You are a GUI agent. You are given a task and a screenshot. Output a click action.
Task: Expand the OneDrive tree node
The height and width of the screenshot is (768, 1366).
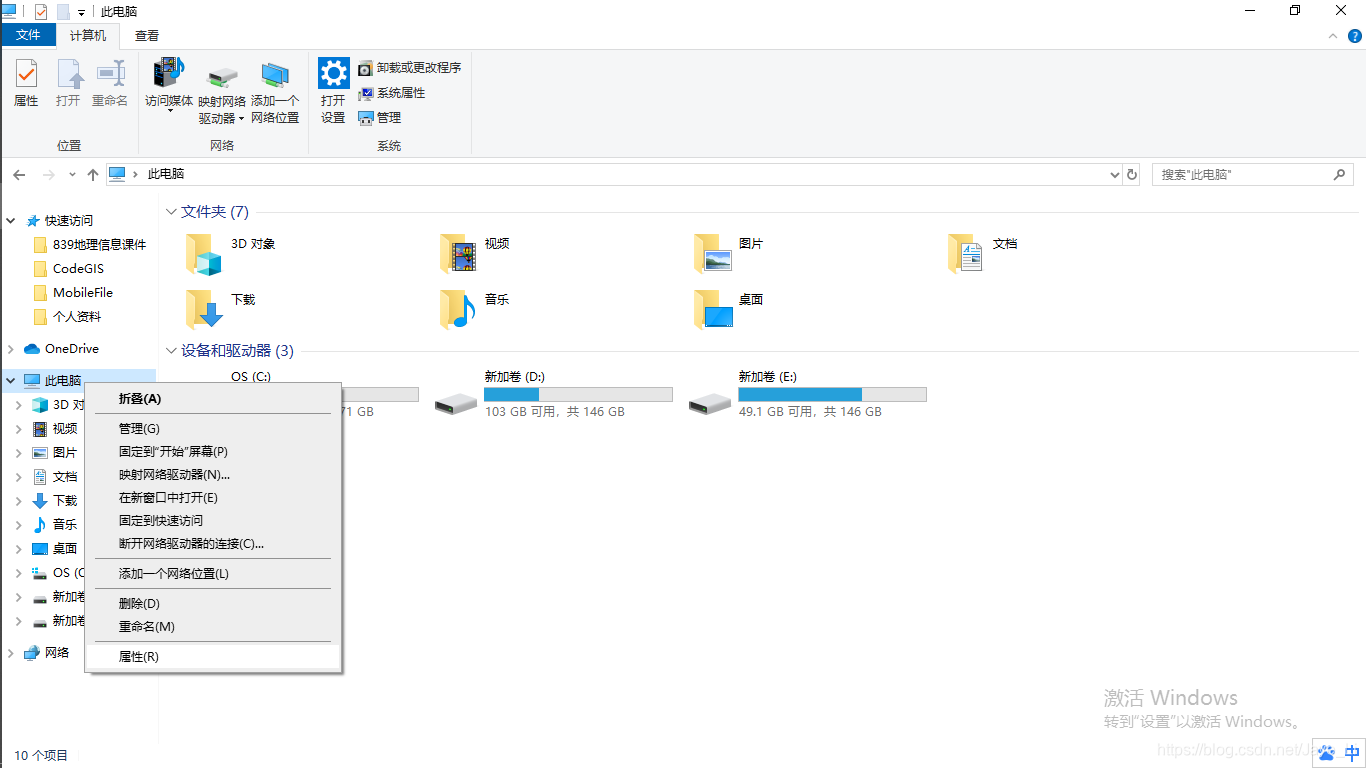(11, 349)
